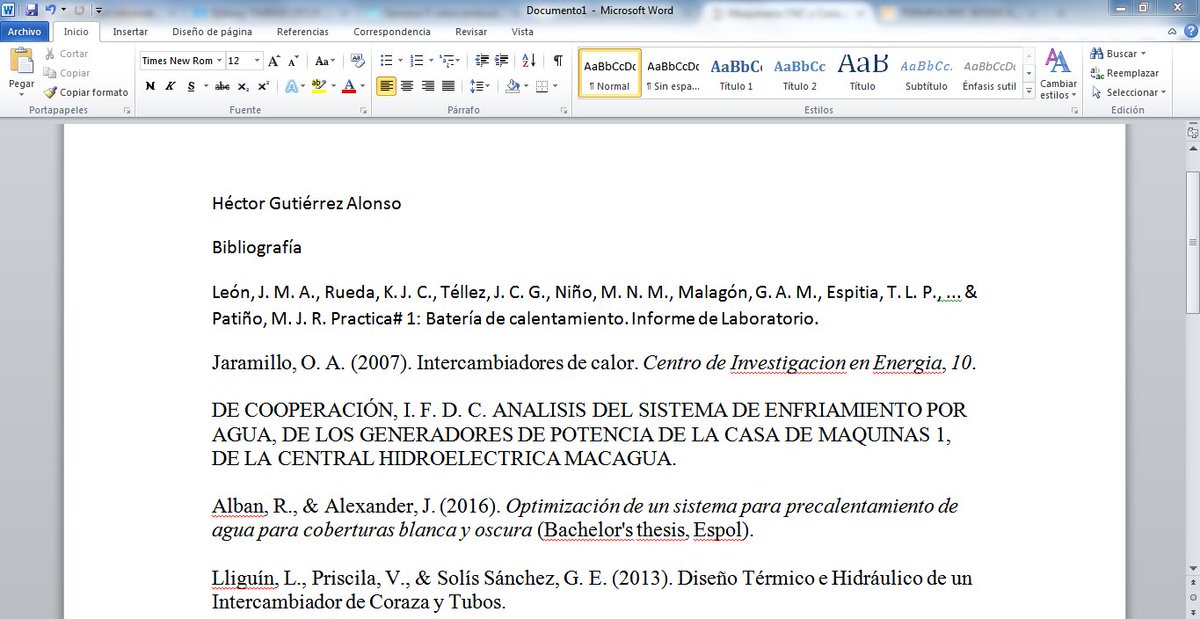Screen dimensions: 1200x619
Task: Click Reemplazar in Edición group
Action: [x=1125, y=73]
